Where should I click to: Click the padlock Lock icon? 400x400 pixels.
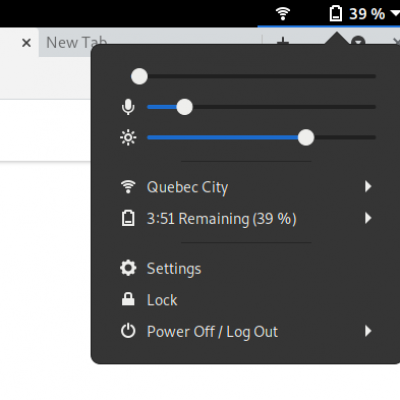128,299
